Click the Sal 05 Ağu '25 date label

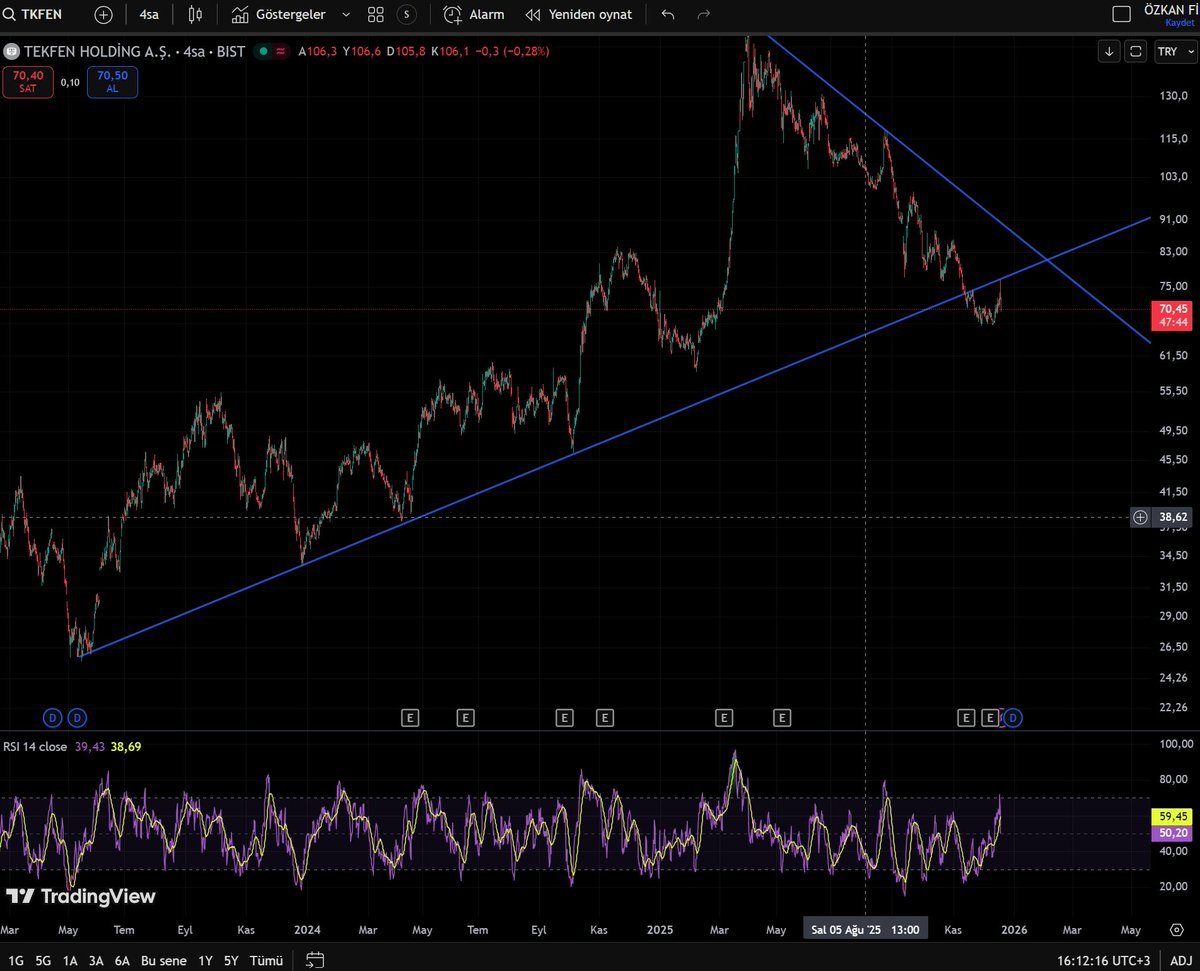[x=865, y=929]
